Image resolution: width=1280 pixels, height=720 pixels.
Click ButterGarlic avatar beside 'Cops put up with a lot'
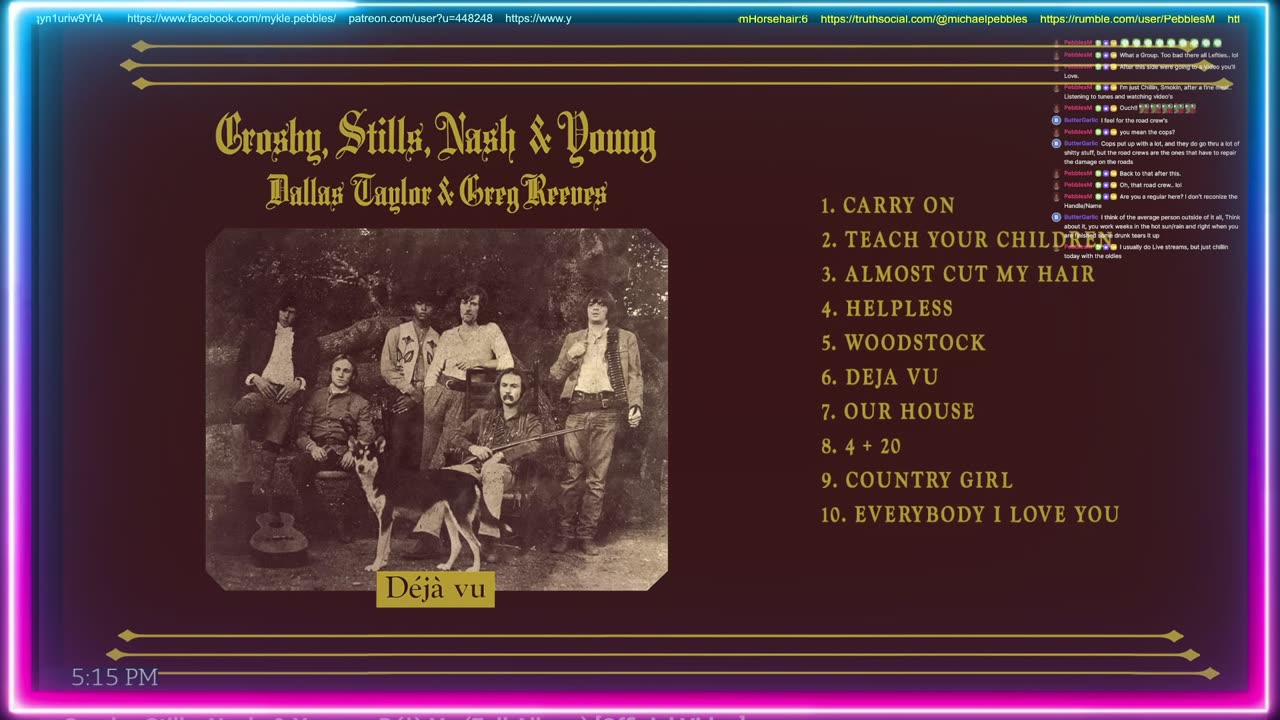tap(1056, 144)
